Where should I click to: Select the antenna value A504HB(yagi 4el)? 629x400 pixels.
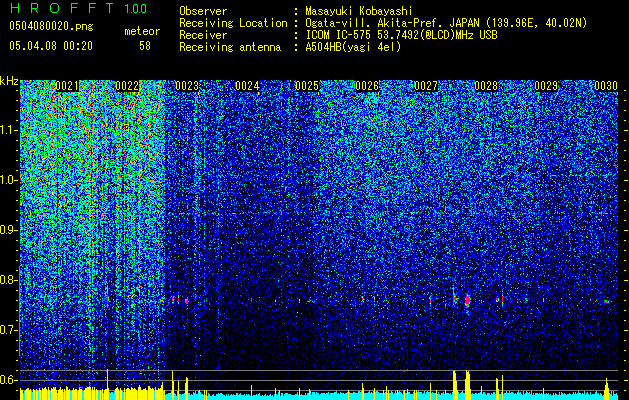pyautogui.click(x=353, y=47)
